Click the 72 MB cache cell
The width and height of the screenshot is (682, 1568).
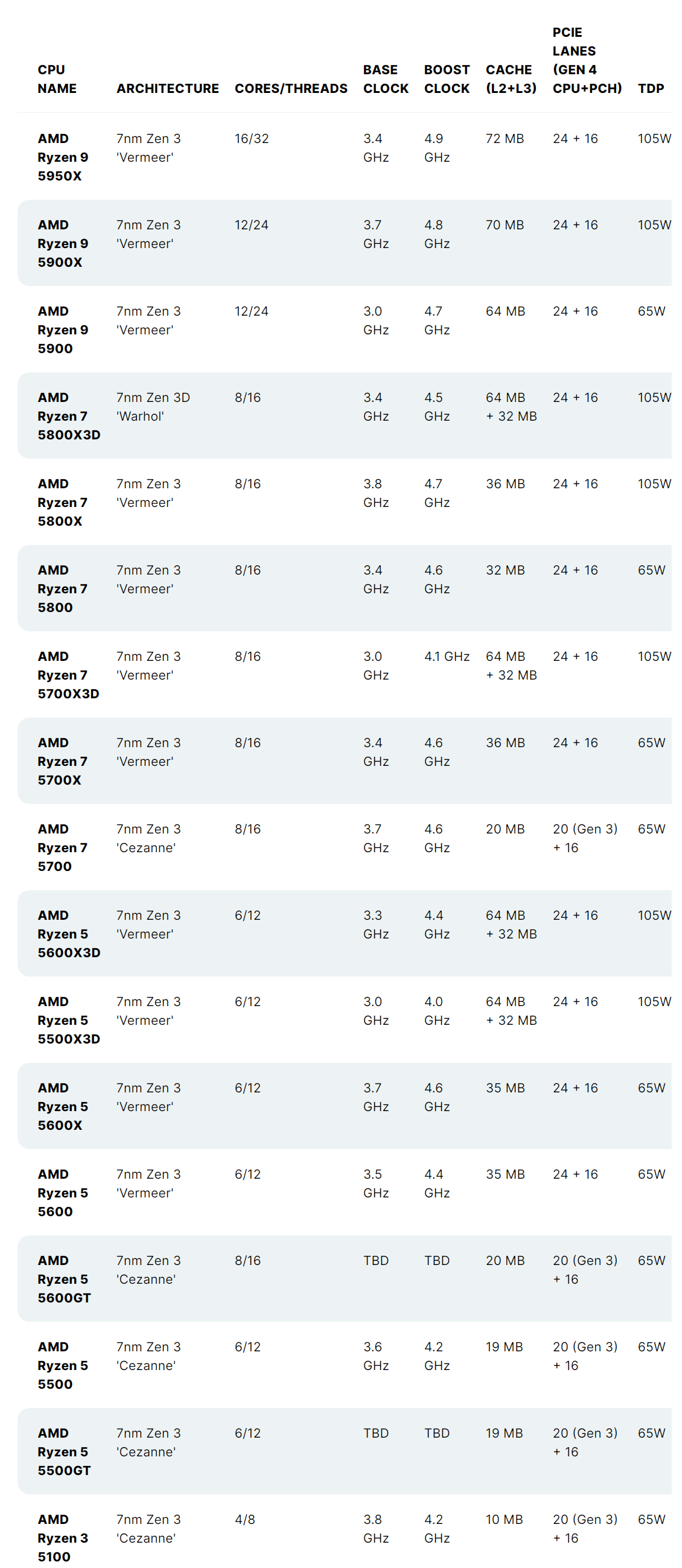pyautogui.click(x=504, y=139)
